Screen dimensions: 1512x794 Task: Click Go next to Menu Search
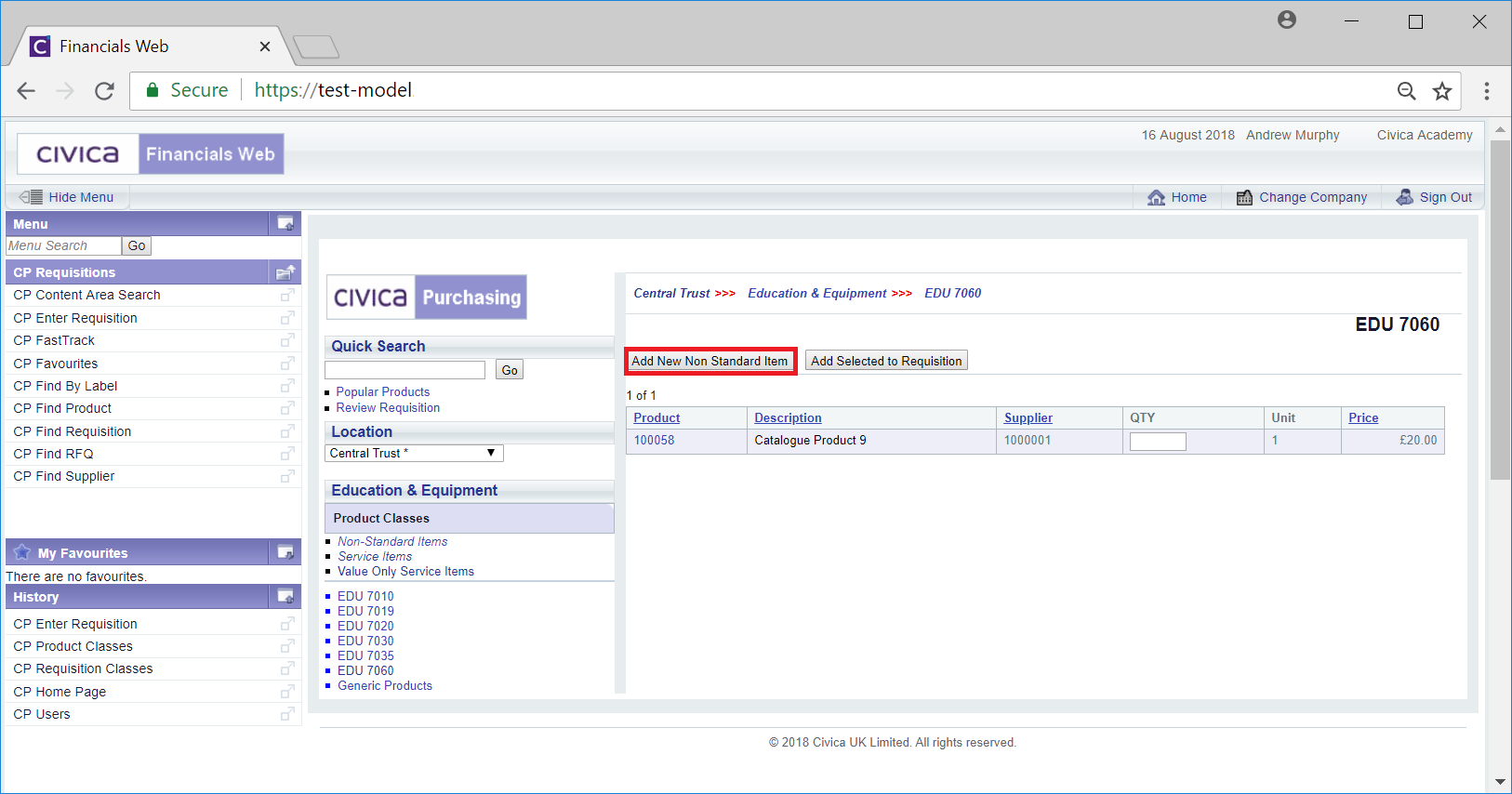point(137,245)
